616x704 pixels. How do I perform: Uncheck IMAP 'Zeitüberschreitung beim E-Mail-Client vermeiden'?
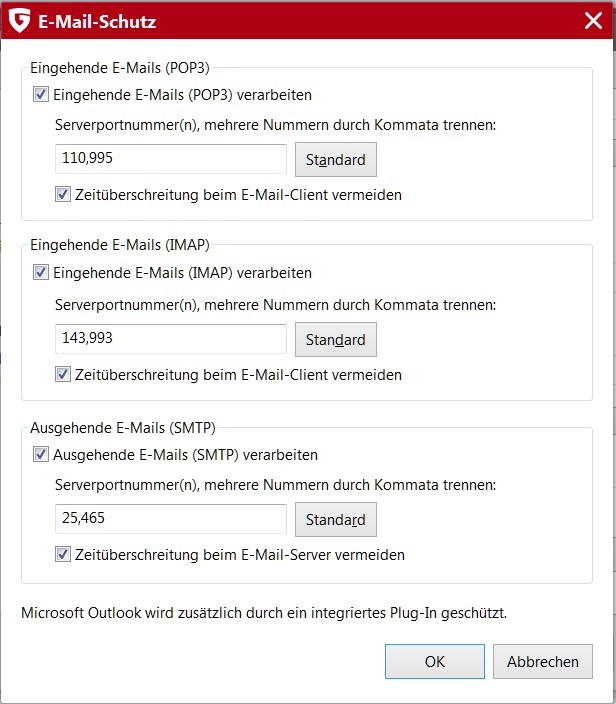click(63, 375)
